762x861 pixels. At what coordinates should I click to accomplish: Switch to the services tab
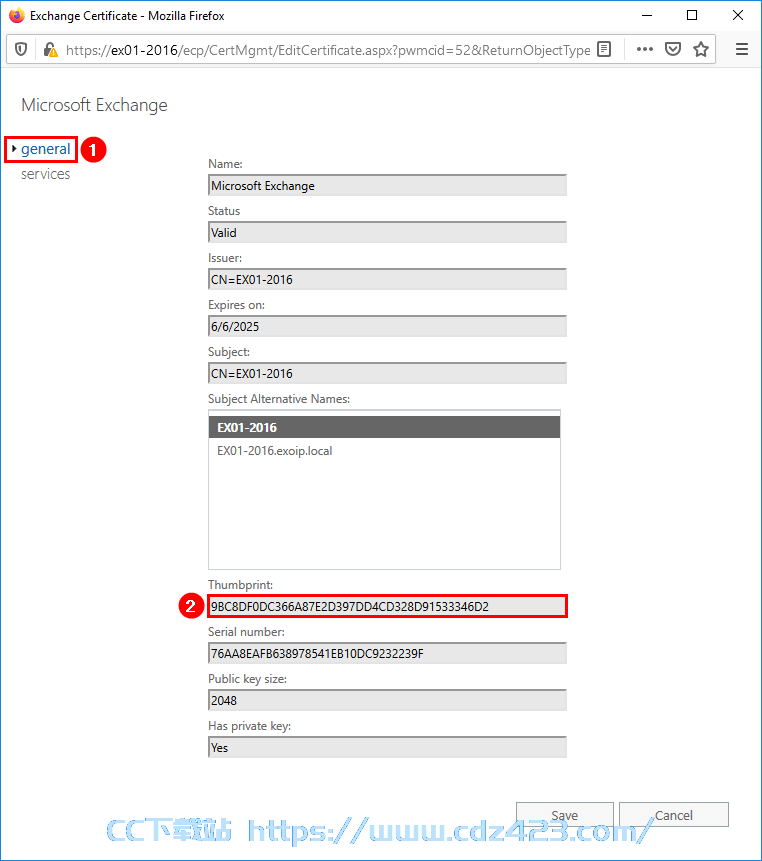tap(46, 174)
